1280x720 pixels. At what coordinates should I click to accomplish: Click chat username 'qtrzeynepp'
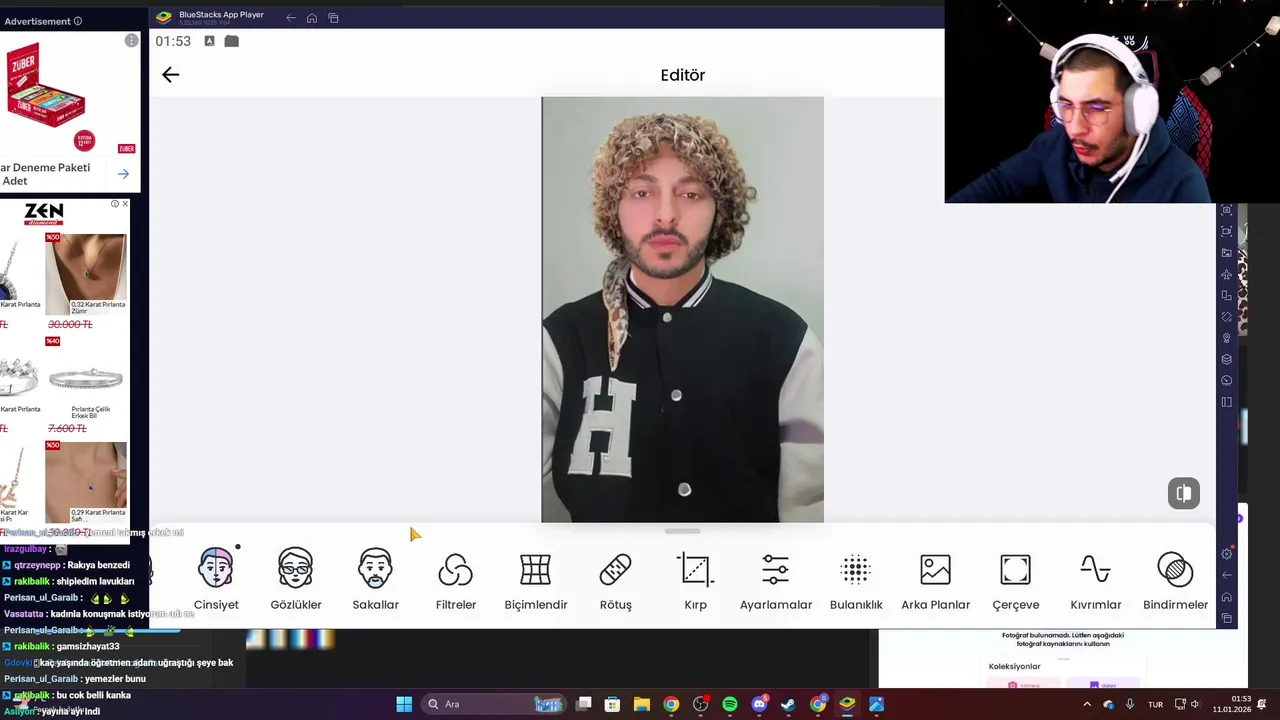[37, 565]
